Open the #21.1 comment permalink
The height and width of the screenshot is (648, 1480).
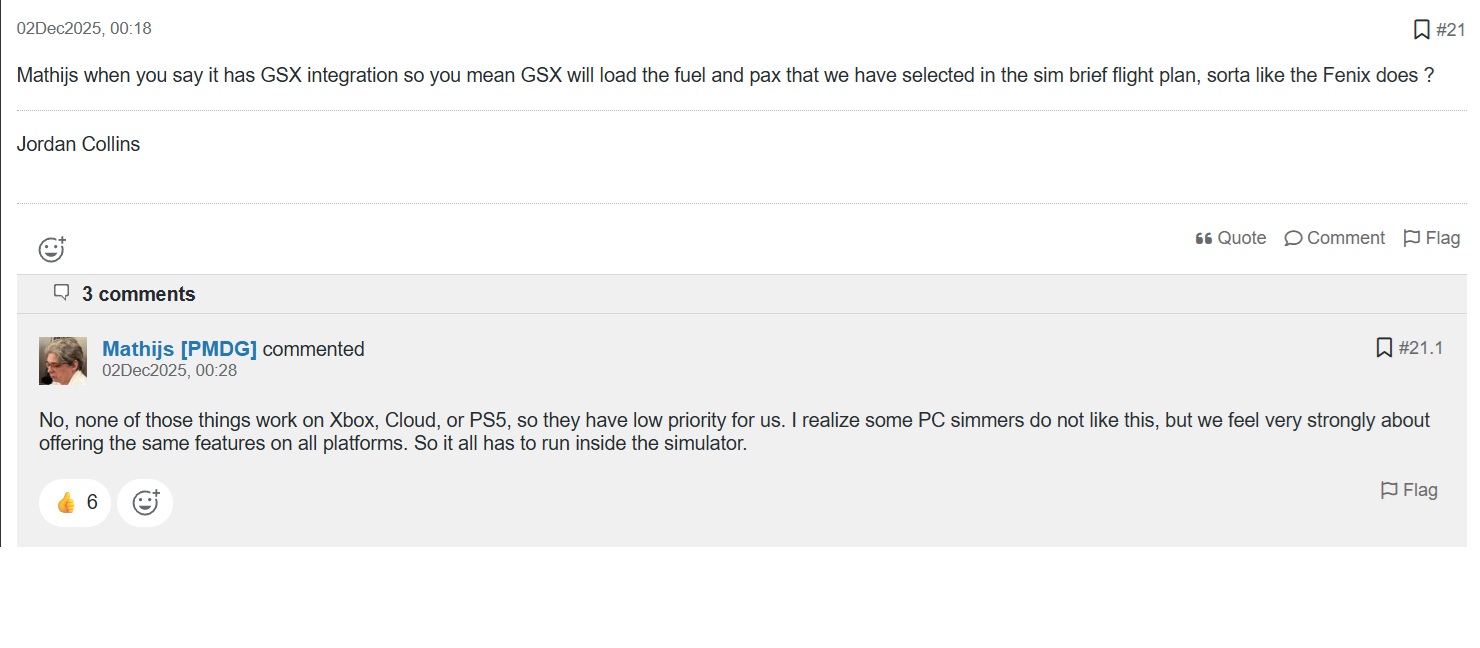(1421, 348)
